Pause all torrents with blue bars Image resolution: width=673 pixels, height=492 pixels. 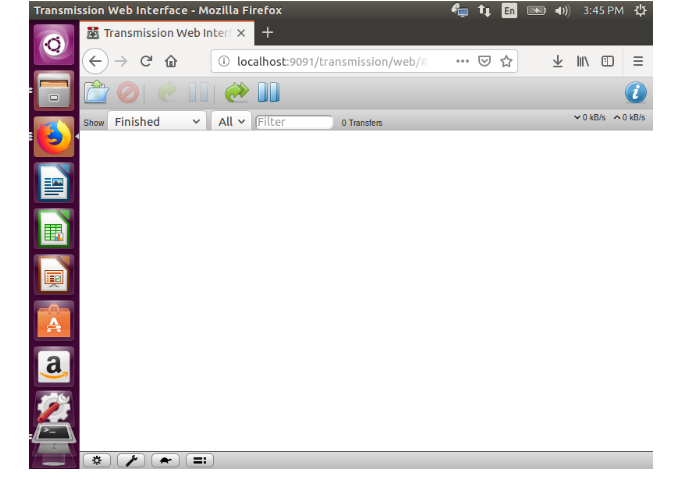pos(269,92)
